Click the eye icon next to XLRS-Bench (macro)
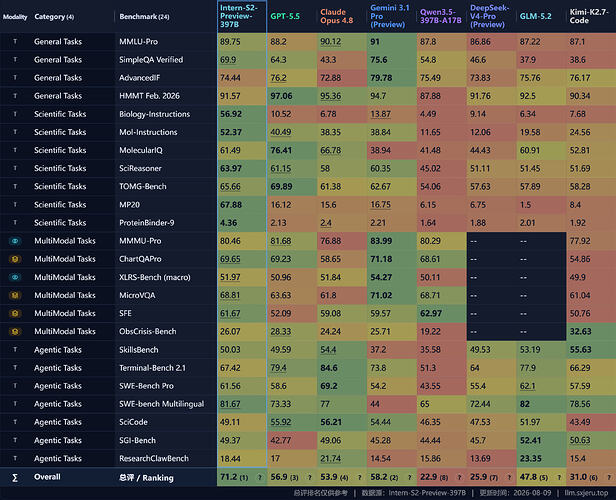The image size is (616, 500). click(15, 277)
